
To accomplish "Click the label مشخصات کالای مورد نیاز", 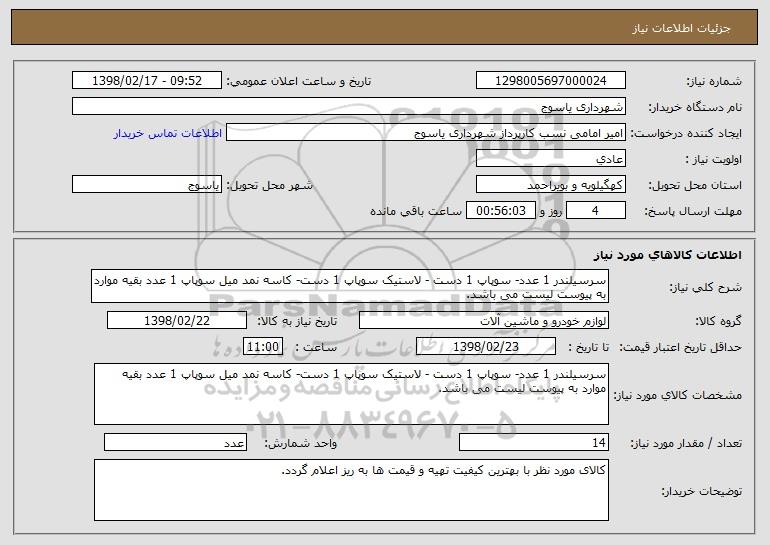I will pos(678,395).
